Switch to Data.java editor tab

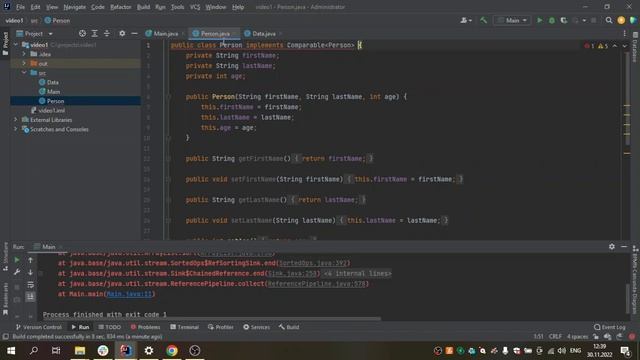(x=263, y=33)
